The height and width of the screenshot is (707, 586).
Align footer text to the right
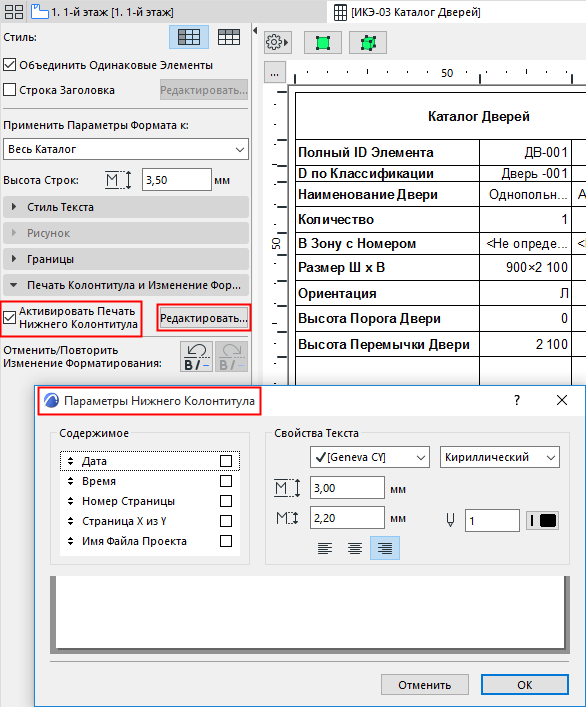[x=385, y=548]
